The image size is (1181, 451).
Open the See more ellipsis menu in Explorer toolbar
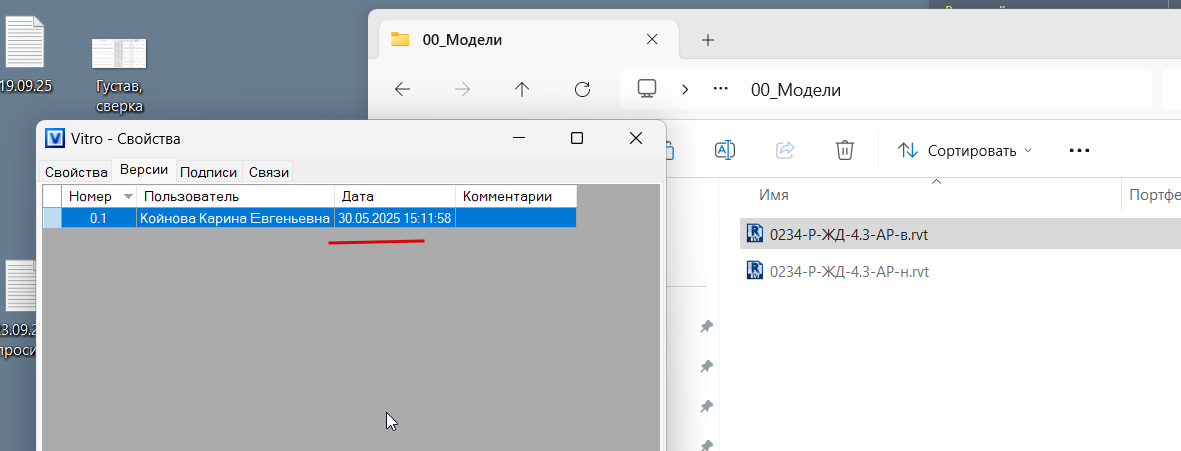point(1079,151)
